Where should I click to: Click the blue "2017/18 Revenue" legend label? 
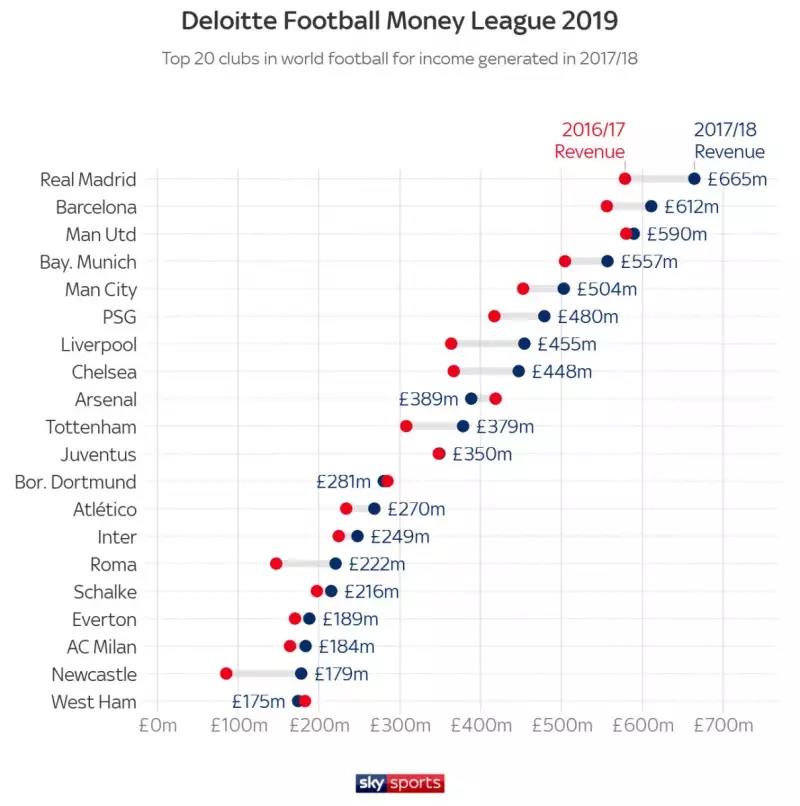pos(730,140)
